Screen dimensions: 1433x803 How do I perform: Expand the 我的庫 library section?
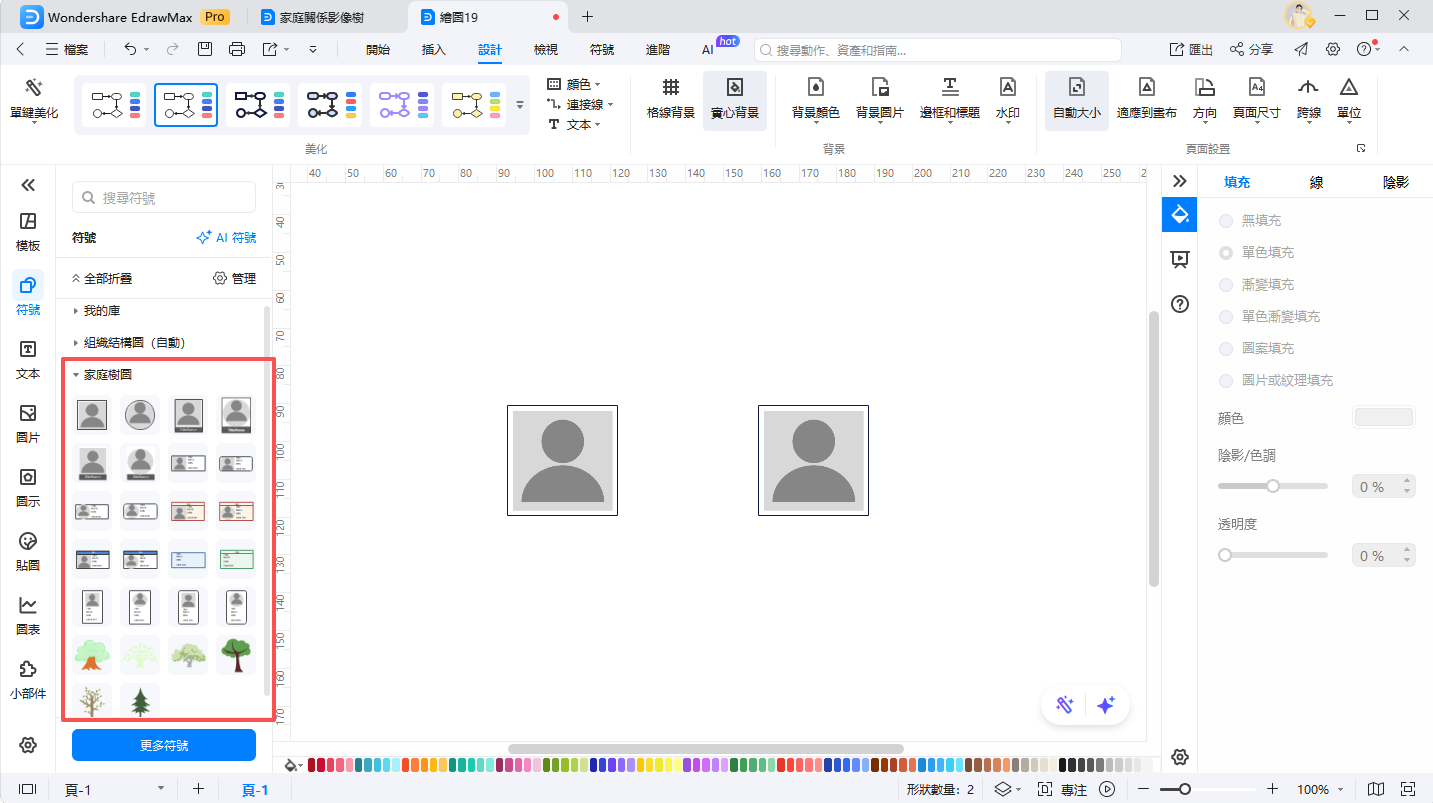point(76,311)
